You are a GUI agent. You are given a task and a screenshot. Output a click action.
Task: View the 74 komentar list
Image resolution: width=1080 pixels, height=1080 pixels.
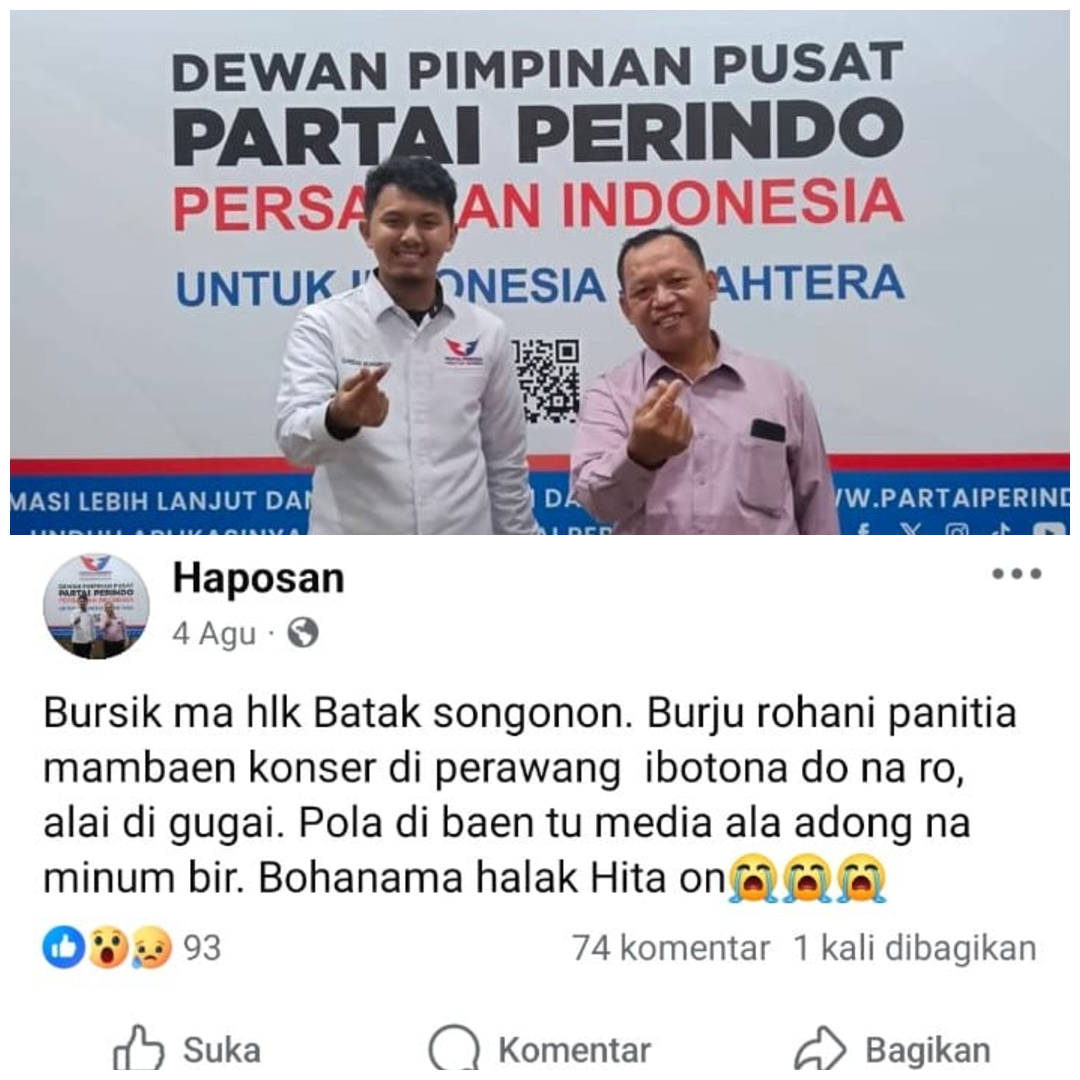[x=671, y=948]
